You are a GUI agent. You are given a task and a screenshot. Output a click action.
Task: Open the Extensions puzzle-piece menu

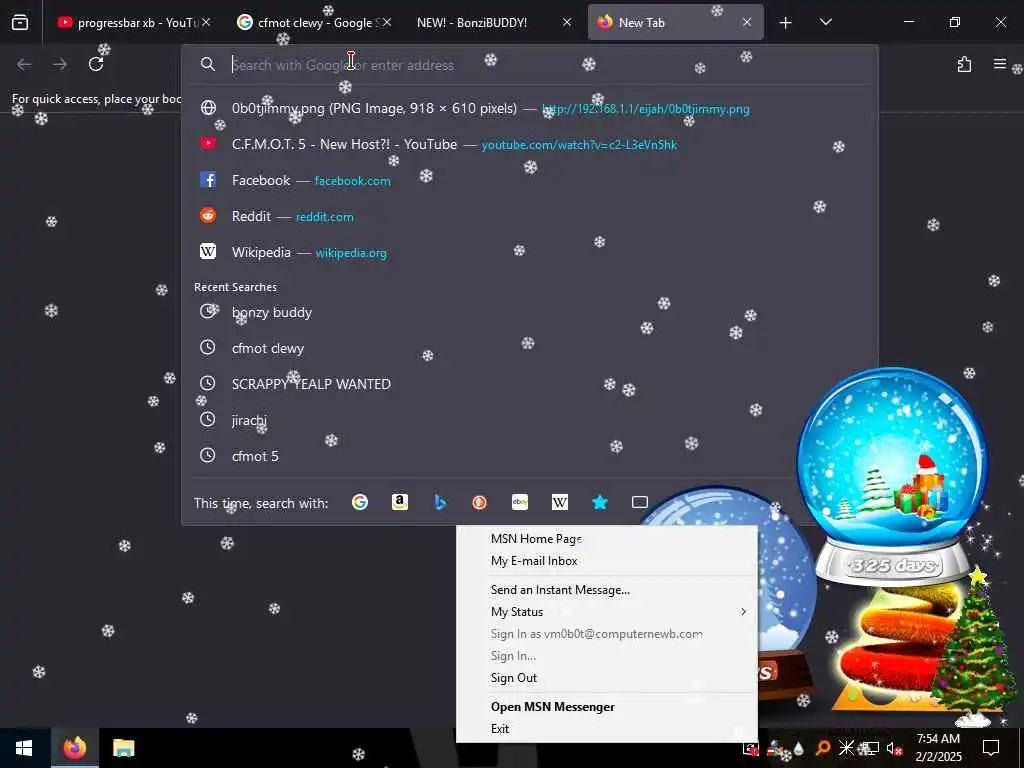point(964,64)
